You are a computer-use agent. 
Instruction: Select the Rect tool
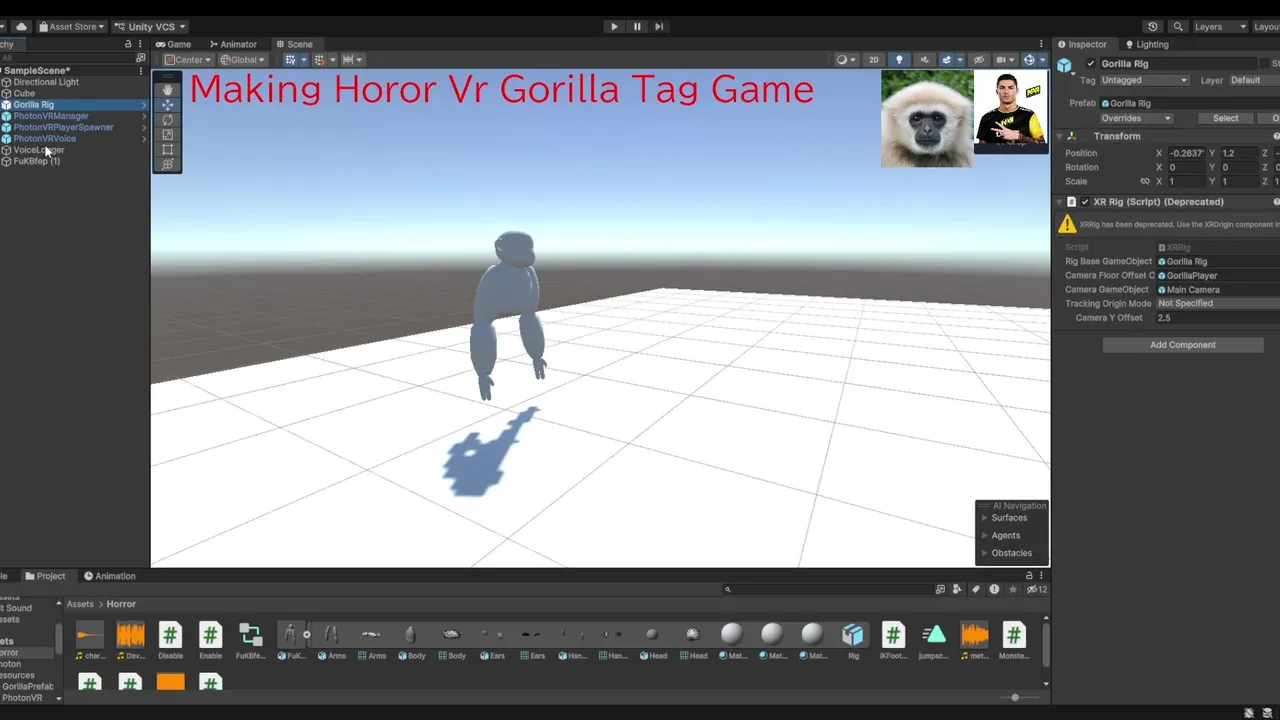tap(167, 150)
